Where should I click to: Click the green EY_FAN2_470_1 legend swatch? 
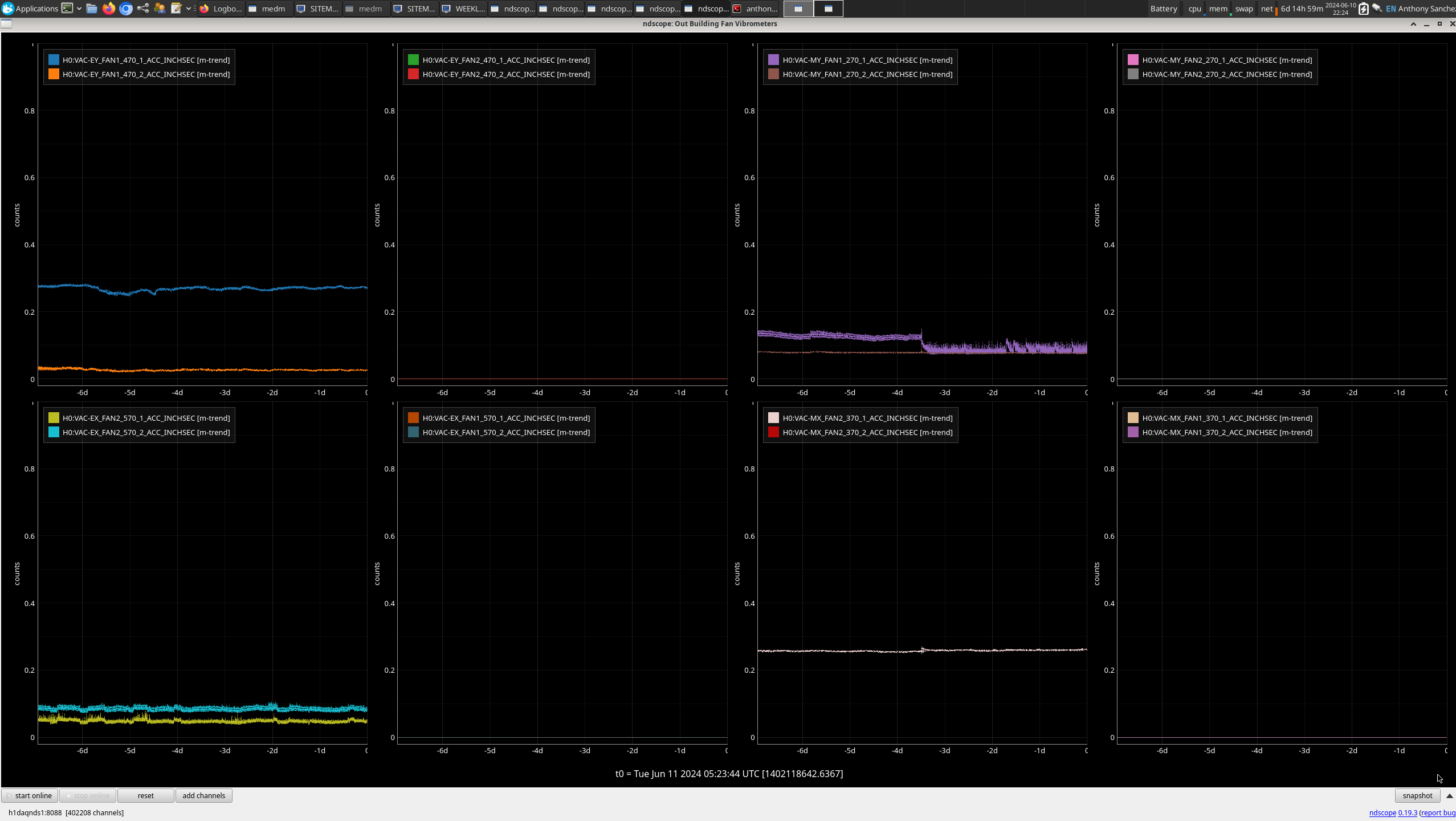[x=414, y=59]
